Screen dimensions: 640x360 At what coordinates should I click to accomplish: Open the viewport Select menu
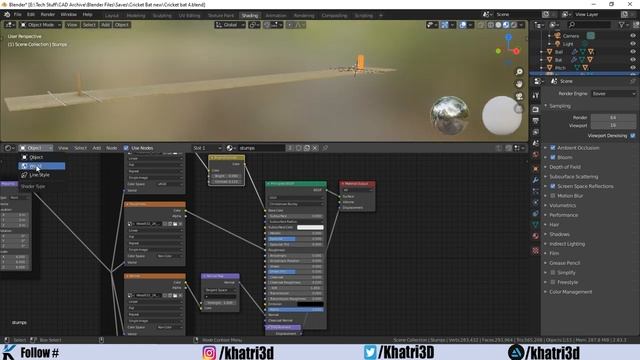[89, 25]
